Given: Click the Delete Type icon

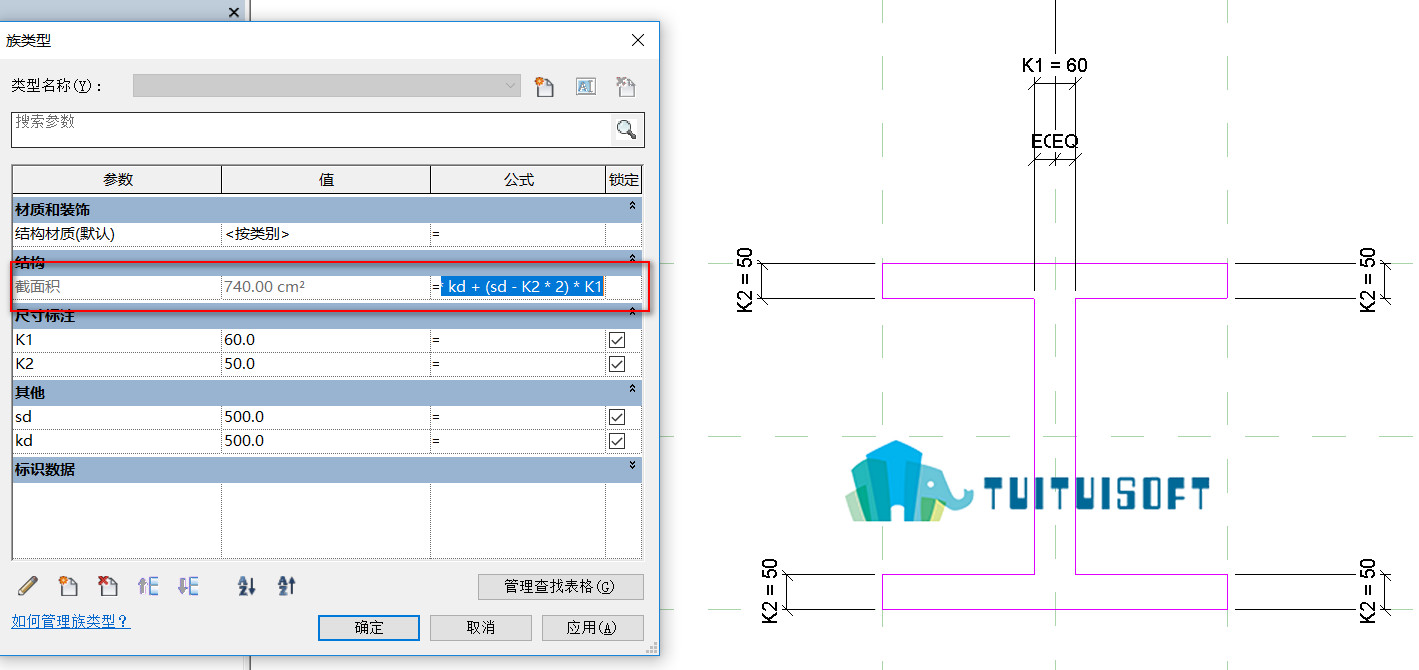Looking at the screenshot, I should [626, 86].
